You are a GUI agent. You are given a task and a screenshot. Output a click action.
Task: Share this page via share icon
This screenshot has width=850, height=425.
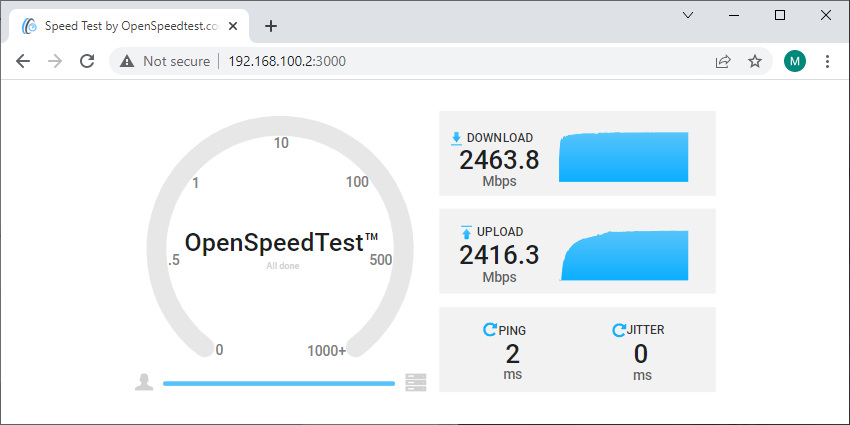[723, 61]
